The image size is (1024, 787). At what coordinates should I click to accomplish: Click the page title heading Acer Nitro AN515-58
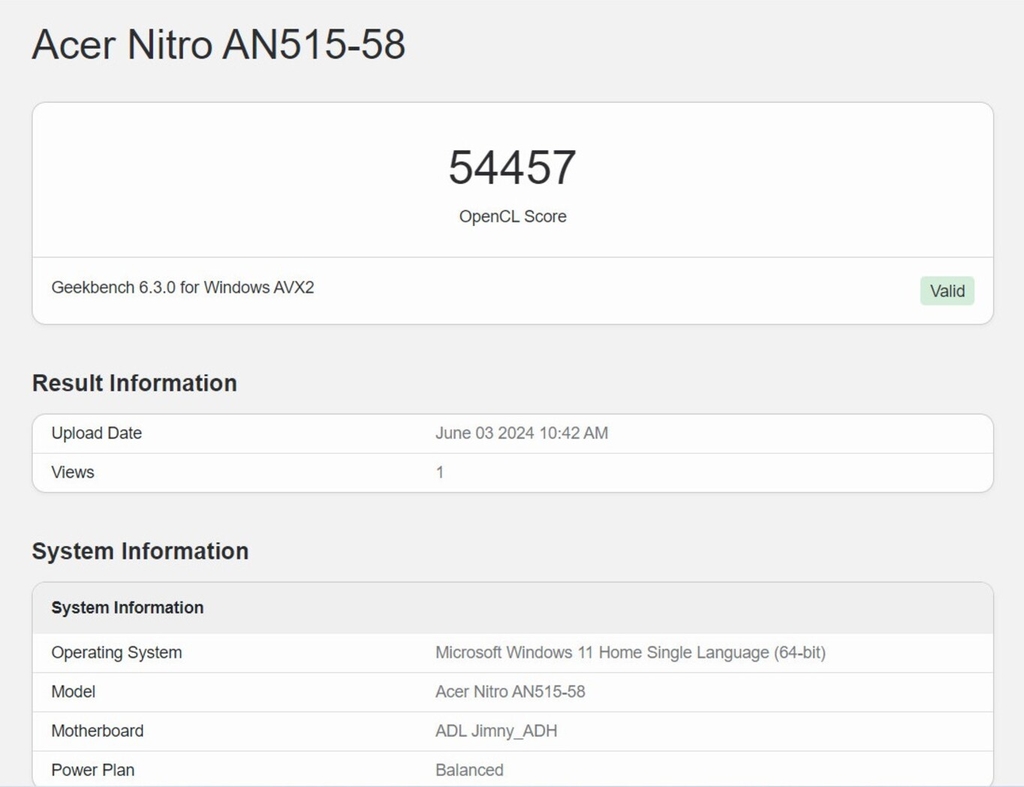[x=218, y=44]
